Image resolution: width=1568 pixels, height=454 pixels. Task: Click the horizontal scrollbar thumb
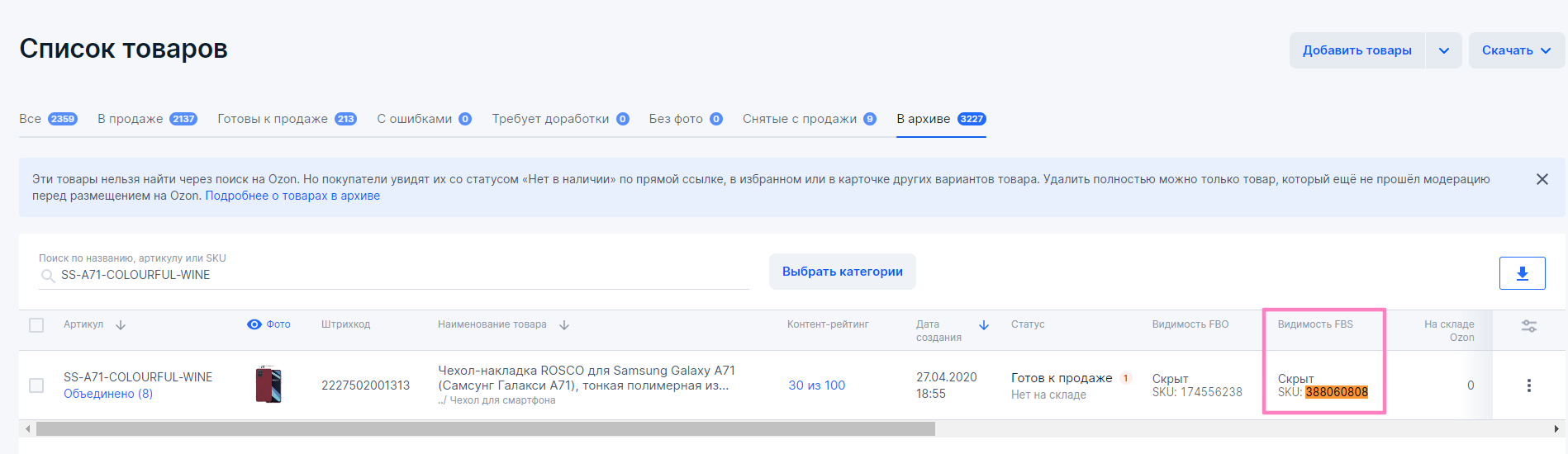coord(485,429)
